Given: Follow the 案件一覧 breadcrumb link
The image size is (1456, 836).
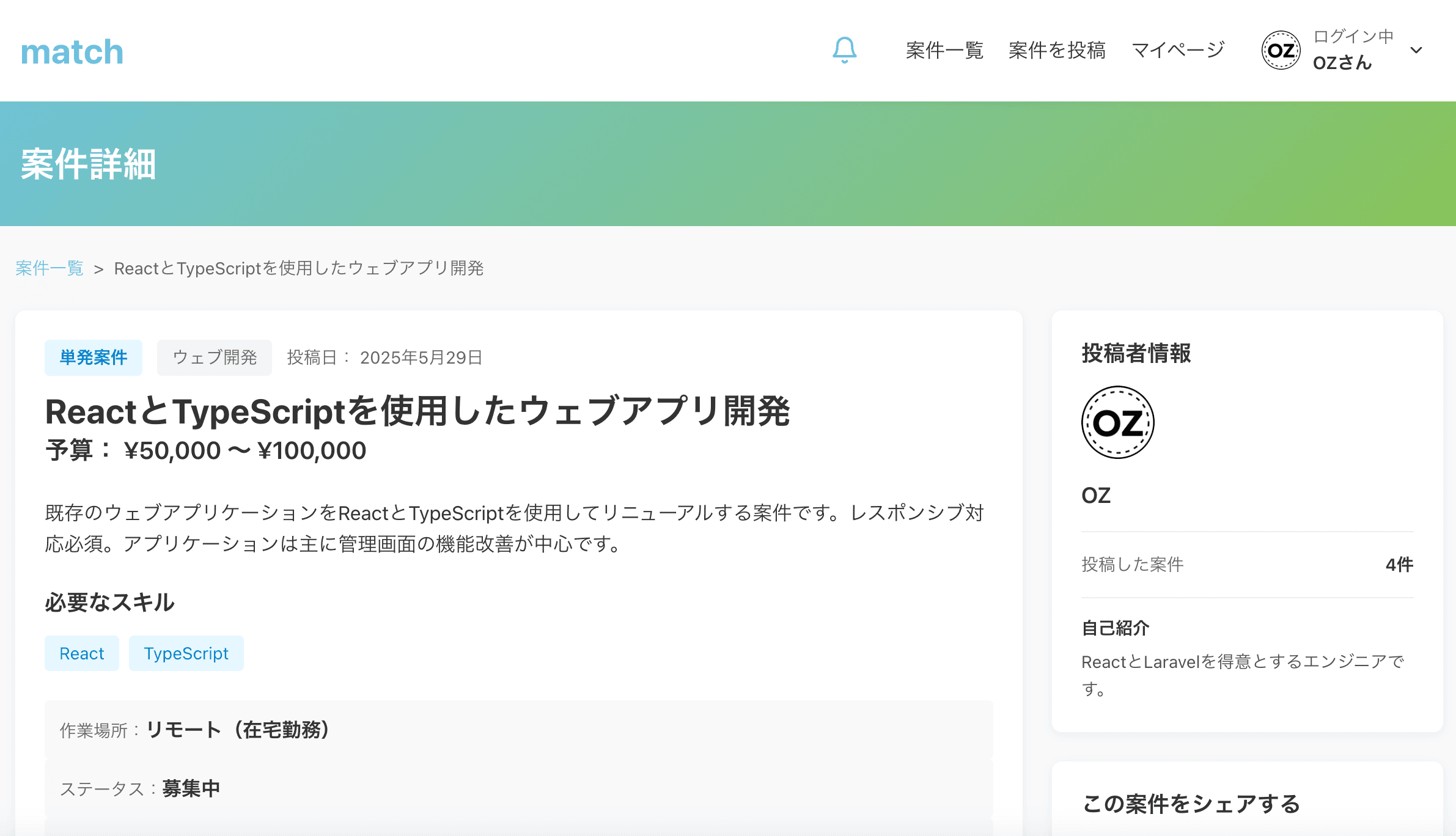Looking at the screenshot, I should coord(50,268).
